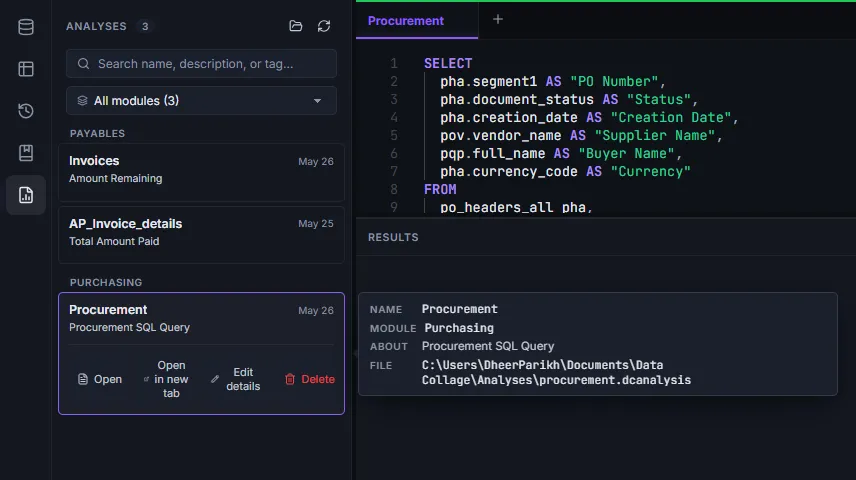
Task: Click the analyses count badge 3
Action: [x=145, y=26]
